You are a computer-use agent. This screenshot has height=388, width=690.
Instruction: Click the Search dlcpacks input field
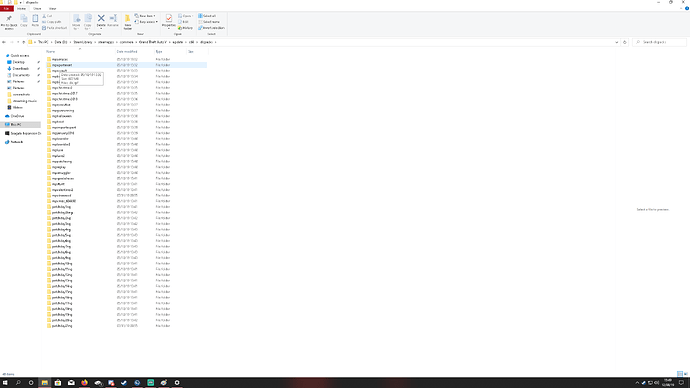pos(660,42)
